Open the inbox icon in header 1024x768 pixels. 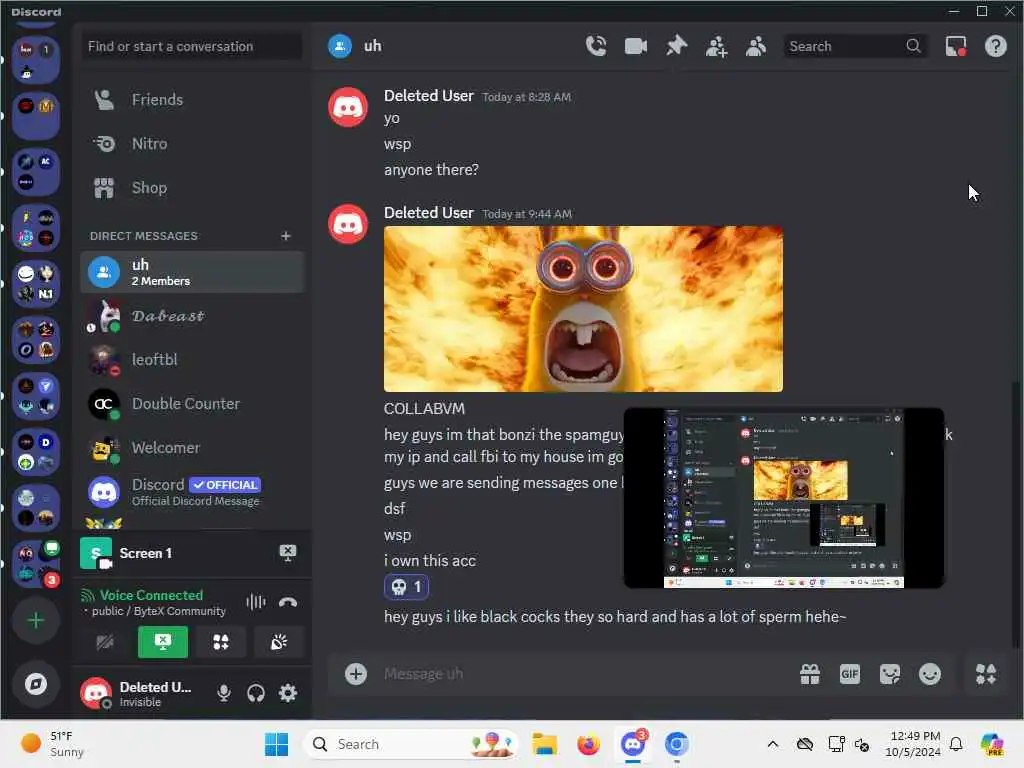pos(955,46)
